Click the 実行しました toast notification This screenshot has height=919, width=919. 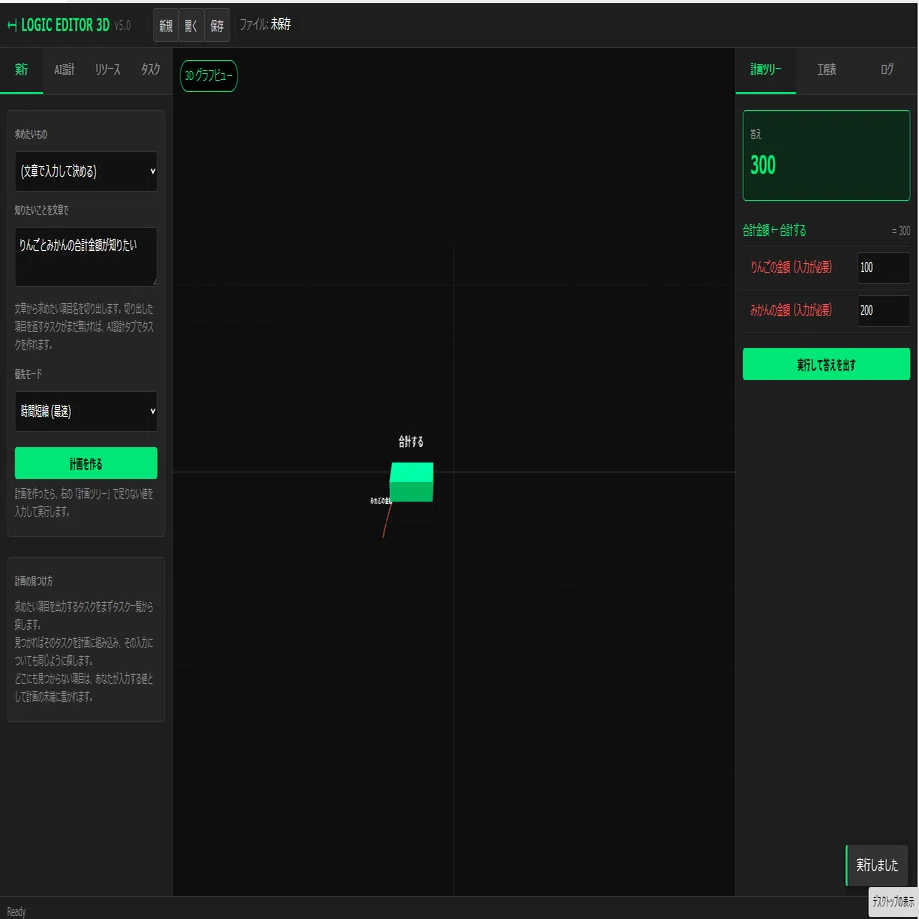coord(877,865)
